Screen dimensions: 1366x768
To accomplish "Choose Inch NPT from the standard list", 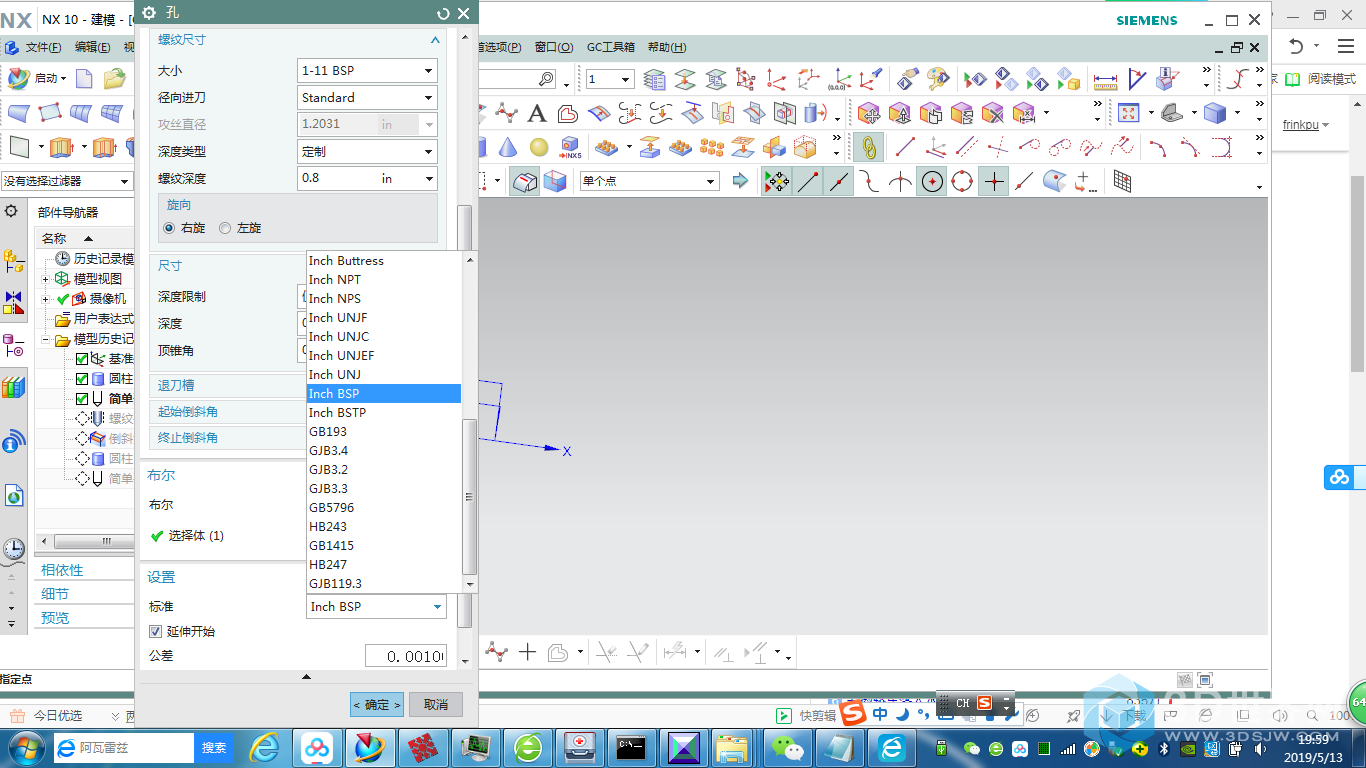I will coord(384,280).
